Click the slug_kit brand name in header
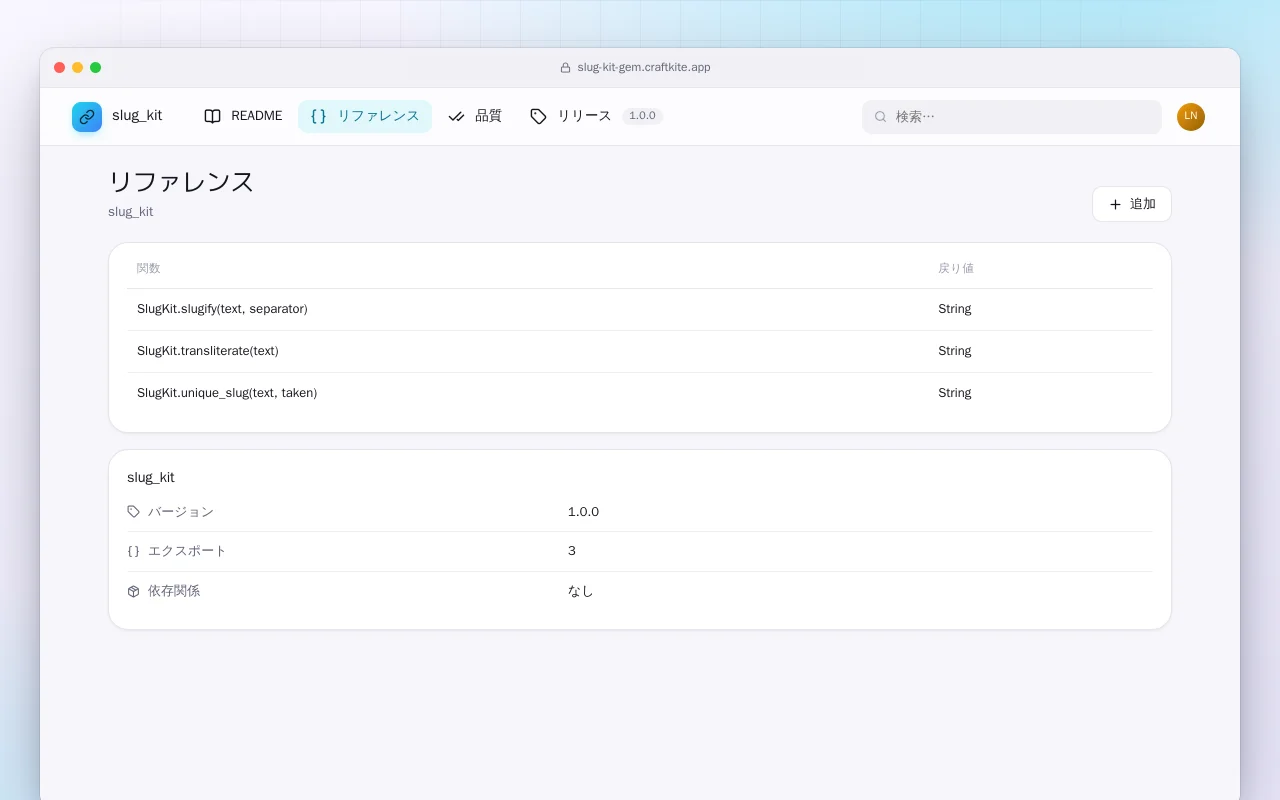 [137, 116]
